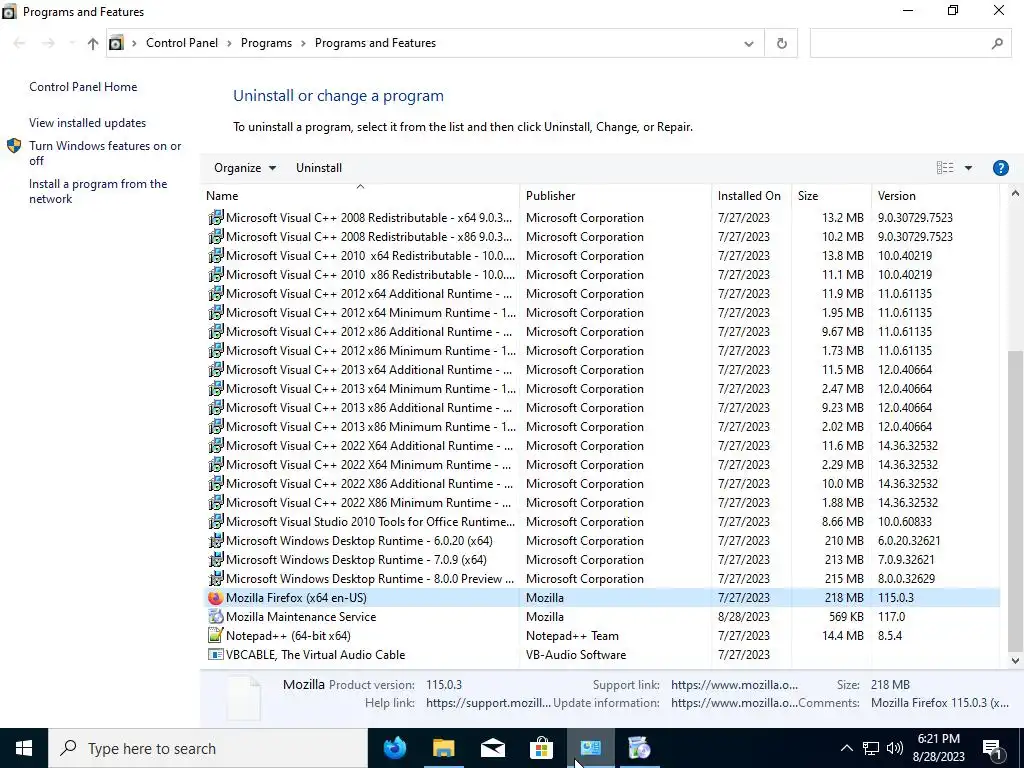Click the Mozilla Maintenance Service icon
Image resolution: width=1024 pixels, height=768 pixels.
216,616
